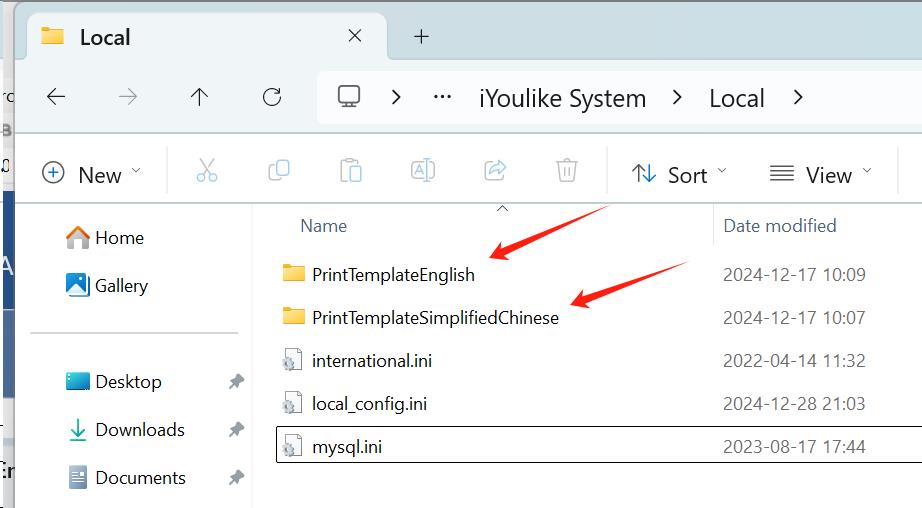
Task: Refresh the current folder view
Action: pyautogui.click(x=271, y=97)
